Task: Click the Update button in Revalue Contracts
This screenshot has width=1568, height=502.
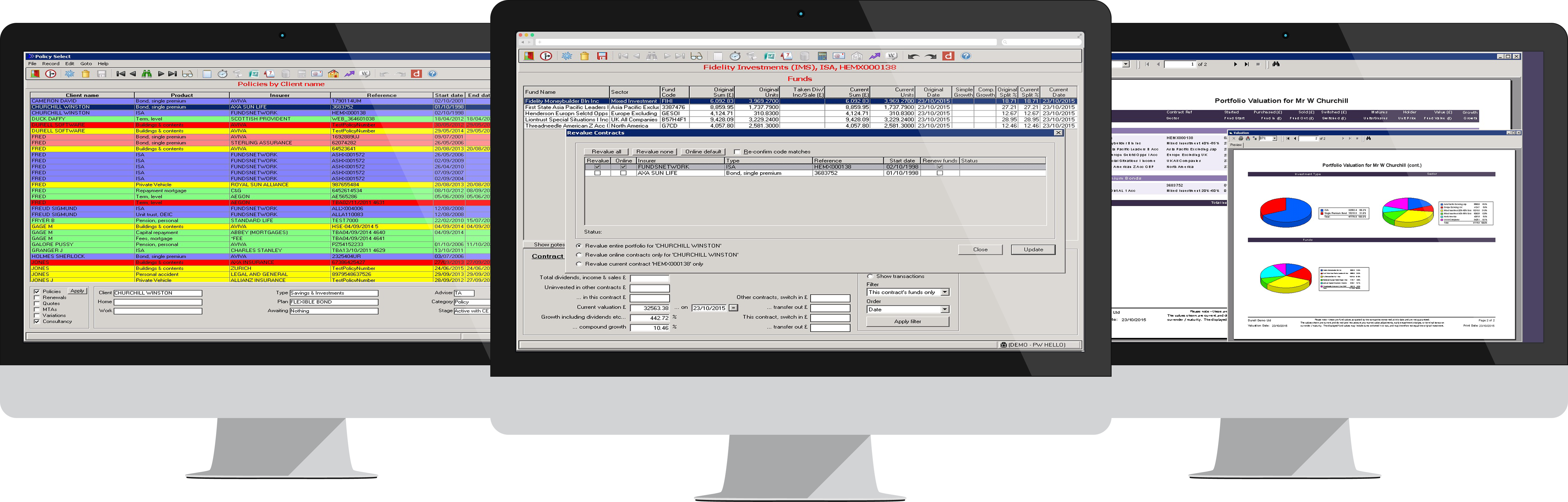Action: point(1033,250)
